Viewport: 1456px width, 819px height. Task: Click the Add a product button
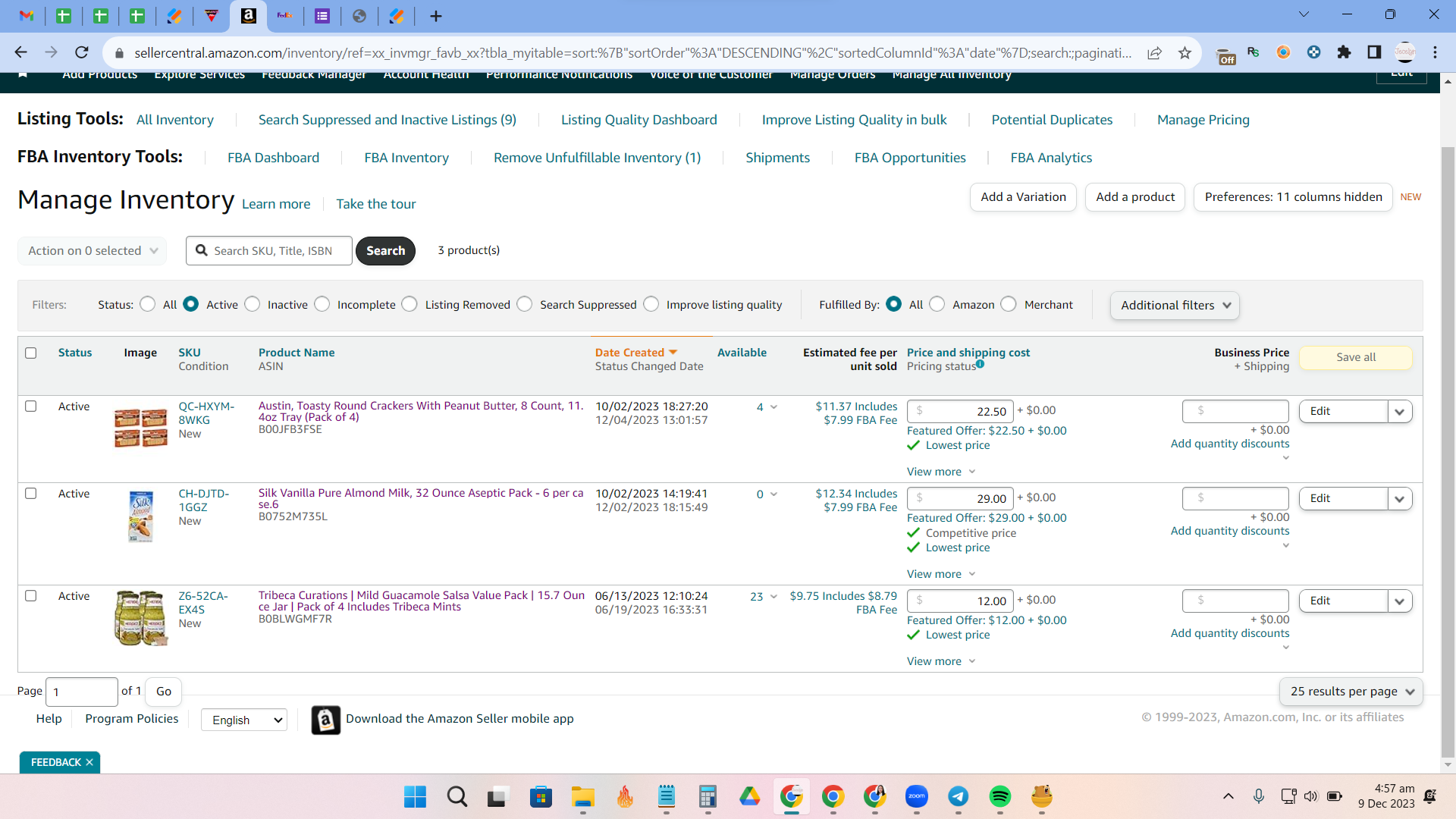(x=1135, y=197)
